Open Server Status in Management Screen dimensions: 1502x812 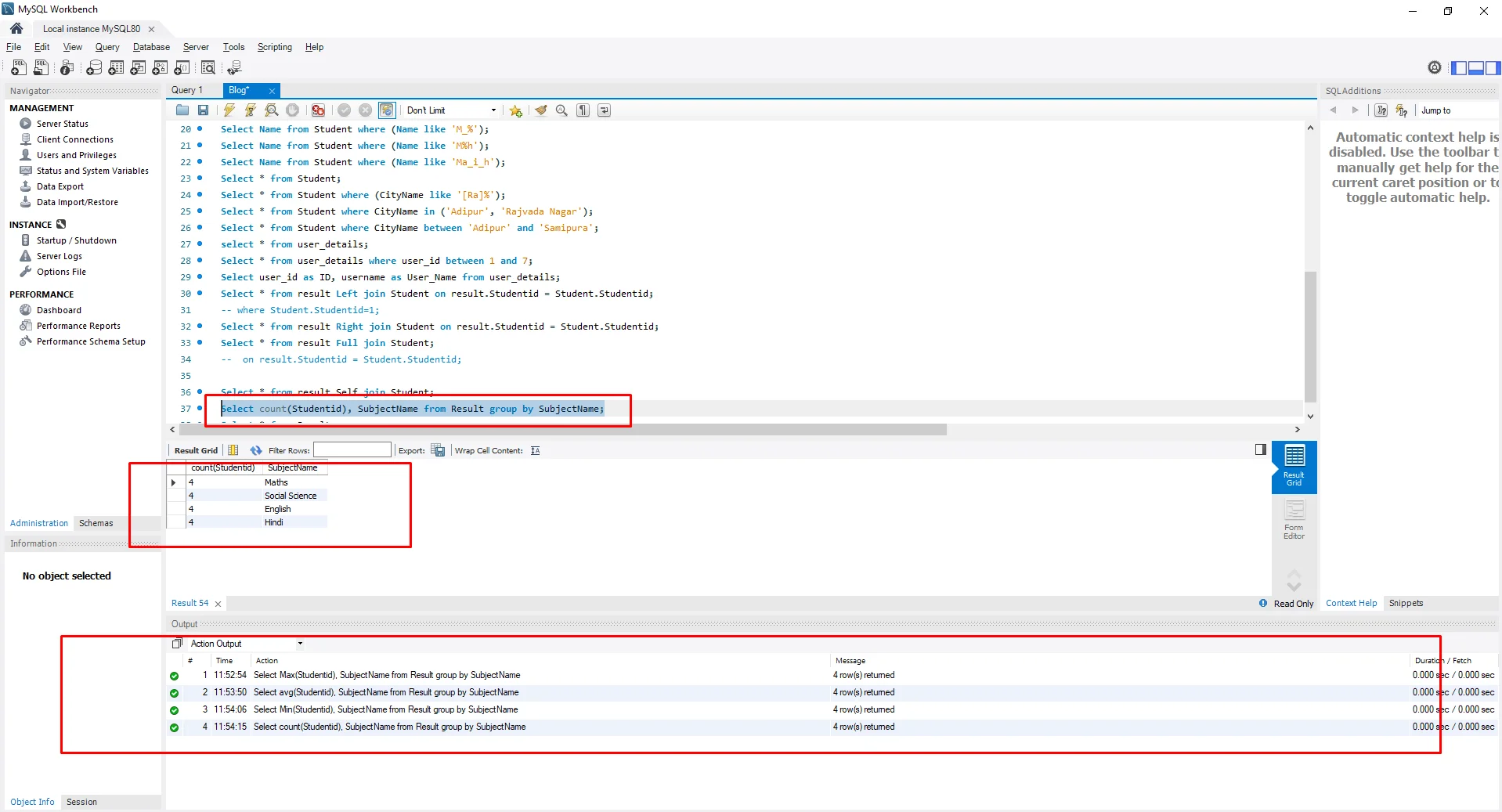(x=62, y=124)
